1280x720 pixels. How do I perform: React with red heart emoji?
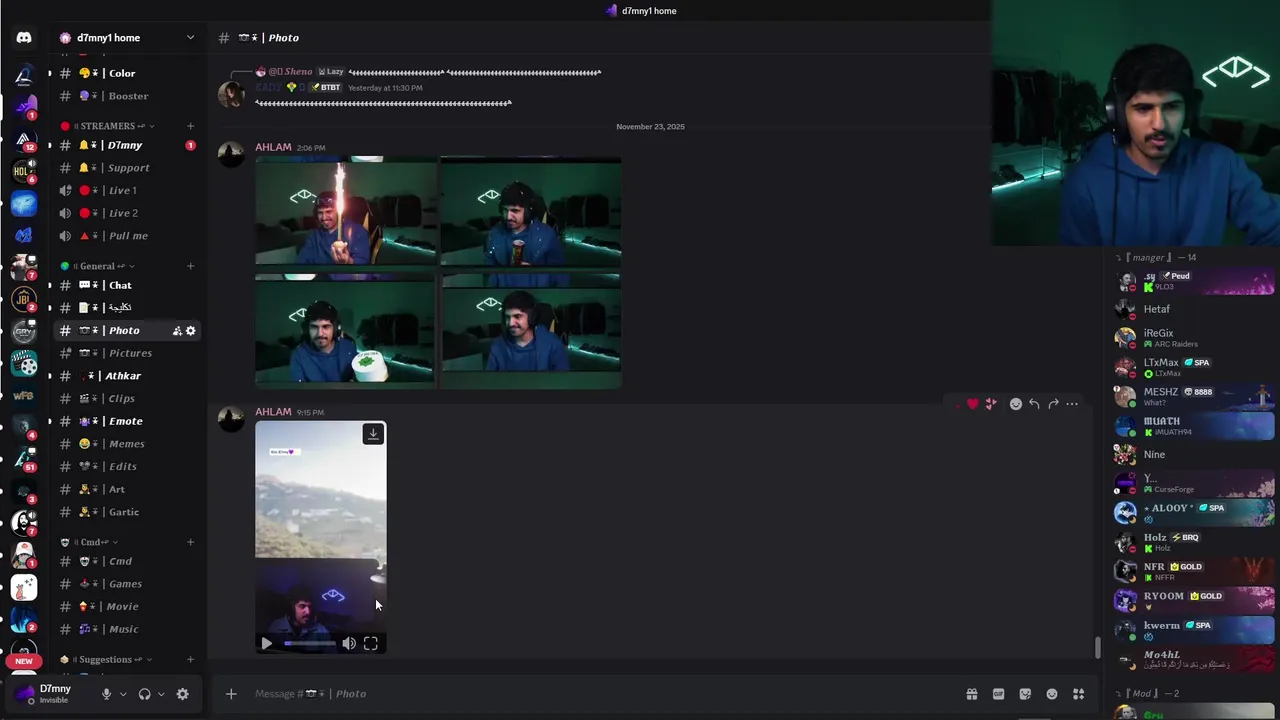pyautogui.click(x=972, y=404)
